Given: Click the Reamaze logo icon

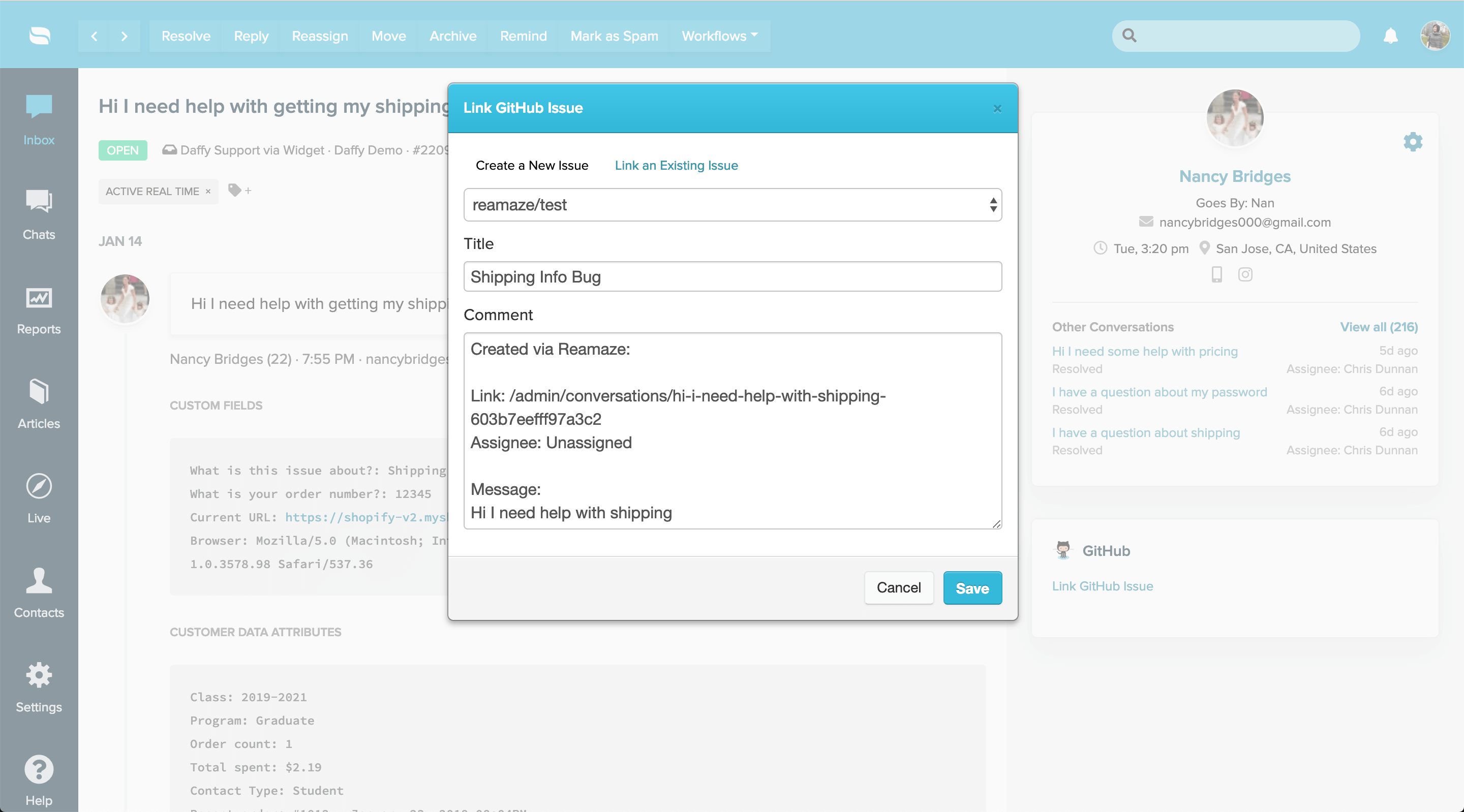Looking at the screenshot, I should [x=39, y=36].
